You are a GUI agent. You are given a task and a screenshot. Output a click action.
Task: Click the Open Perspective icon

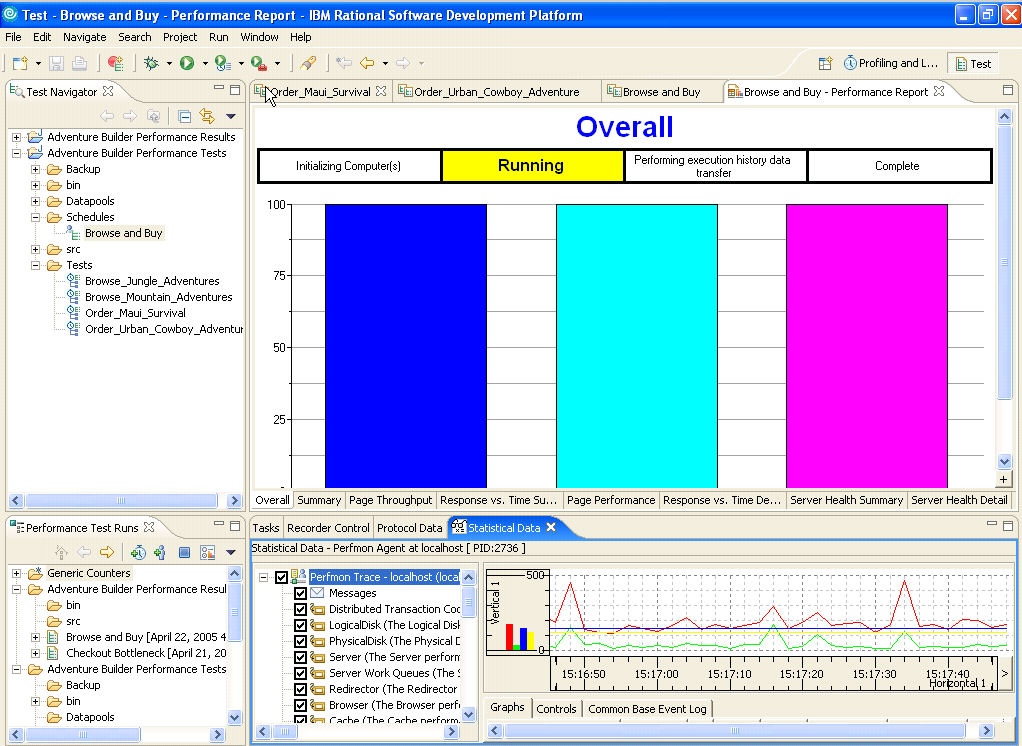826,63
